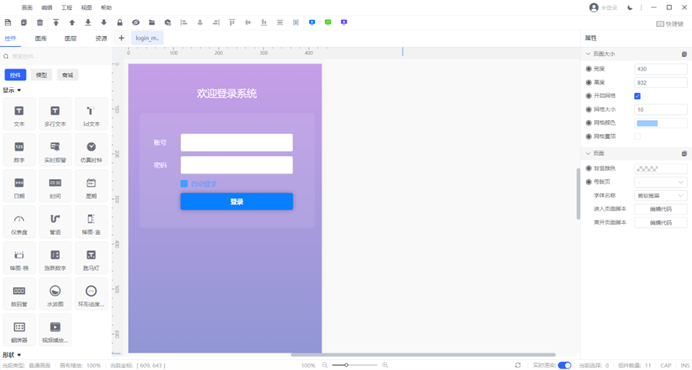Click the trash delete toolbar icon
Viewport: 692px width, 370px height.
[x=40, y=22]
